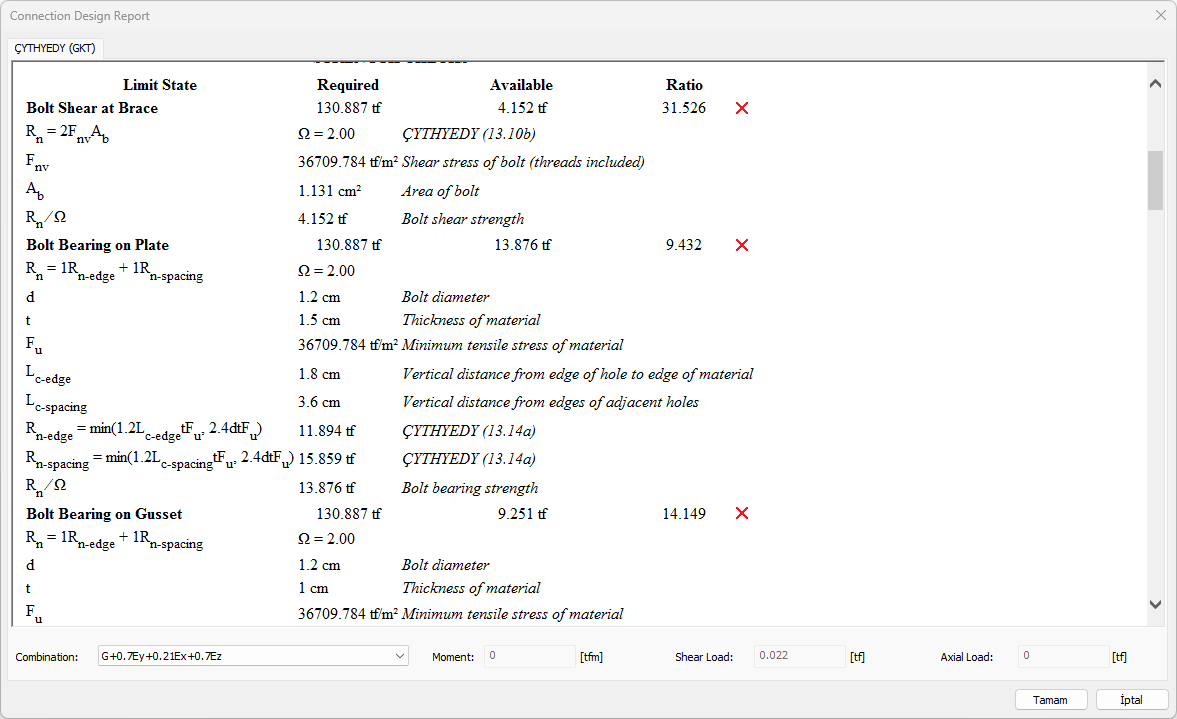Click the Axial Load value field
The width and height of the screenshot is (1177, 719).
(1063, 656)
